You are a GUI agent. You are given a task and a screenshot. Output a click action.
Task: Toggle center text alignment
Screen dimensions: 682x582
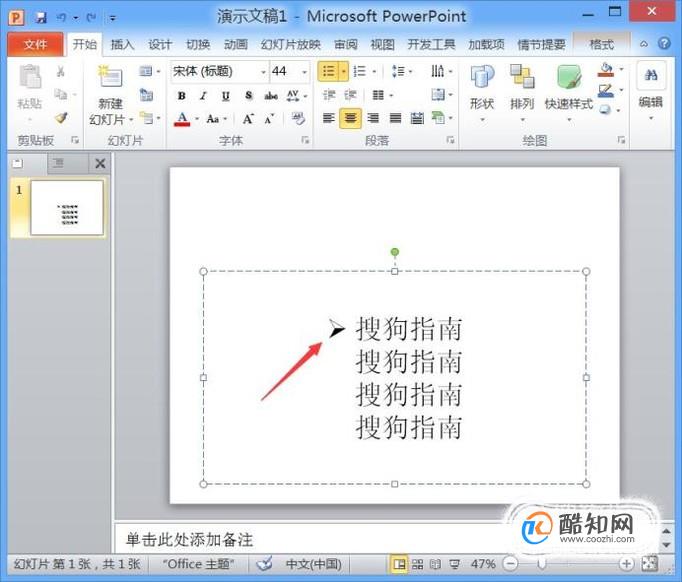coord(351,118)
